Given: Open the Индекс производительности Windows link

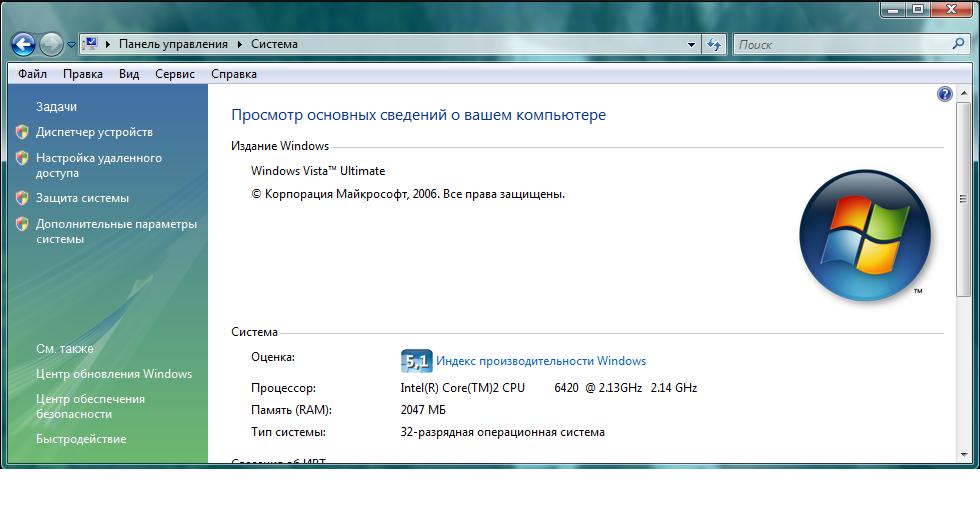Looking at the screenshot, I should [541, 361].
